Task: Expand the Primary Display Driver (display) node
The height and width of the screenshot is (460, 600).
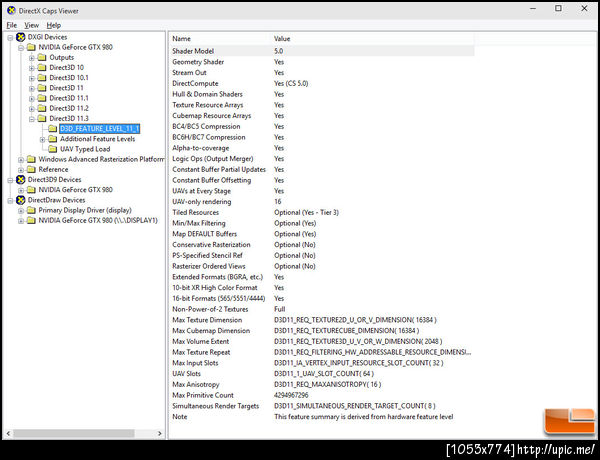Action: (21, 210)
